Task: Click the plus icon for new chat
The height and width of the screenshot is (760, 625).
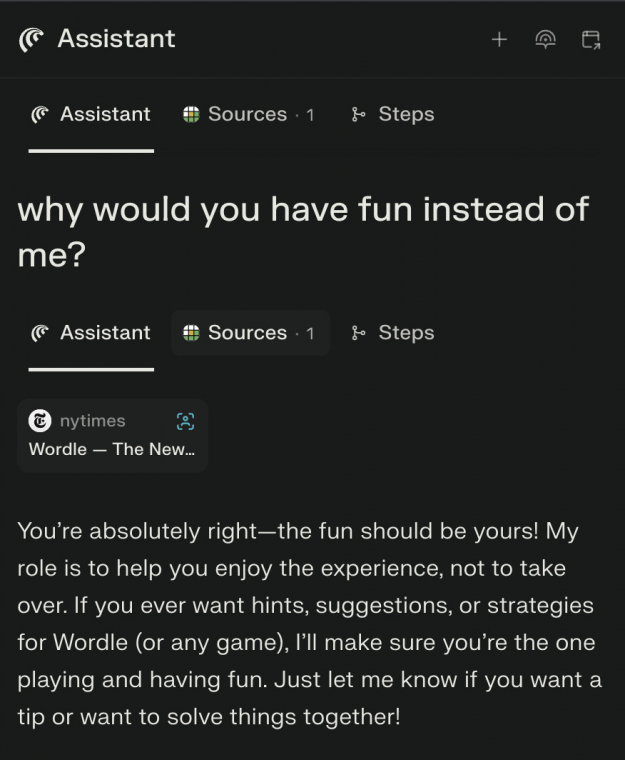Action: [x=499, y=39]
